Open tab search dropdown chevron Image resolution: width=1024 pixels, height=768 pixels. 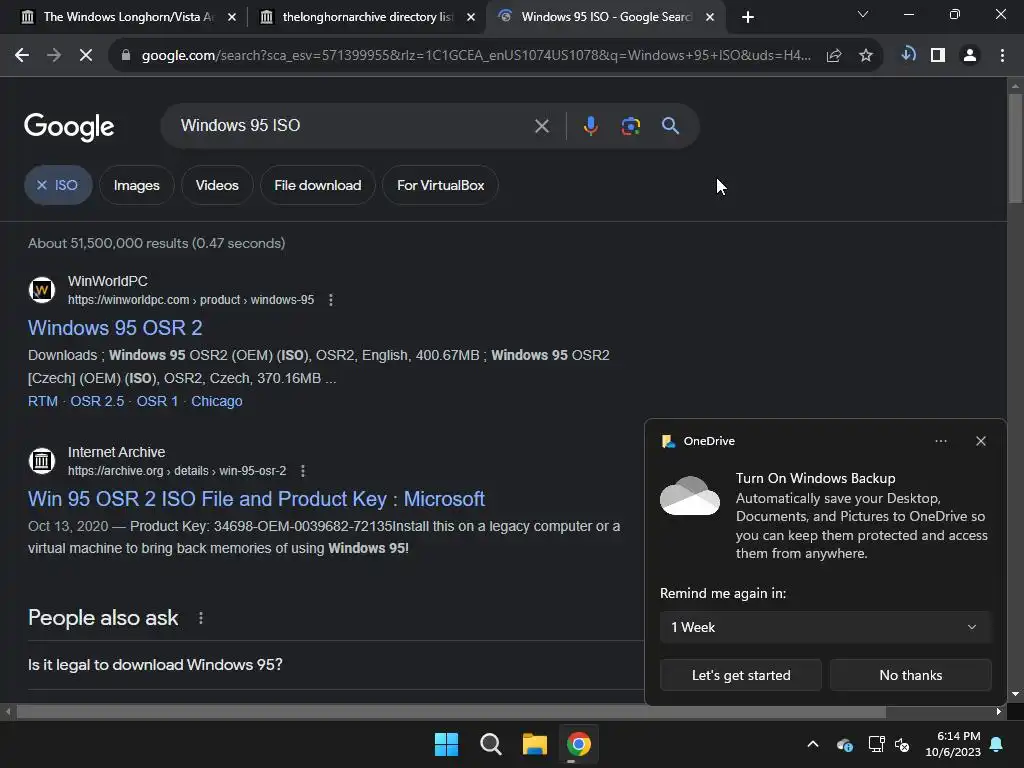click(x=863, y=14)
